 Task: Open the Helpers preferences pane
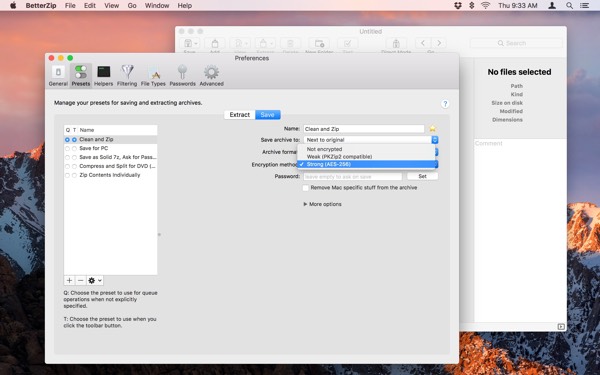pyautogui.click(x=103, y=75)
